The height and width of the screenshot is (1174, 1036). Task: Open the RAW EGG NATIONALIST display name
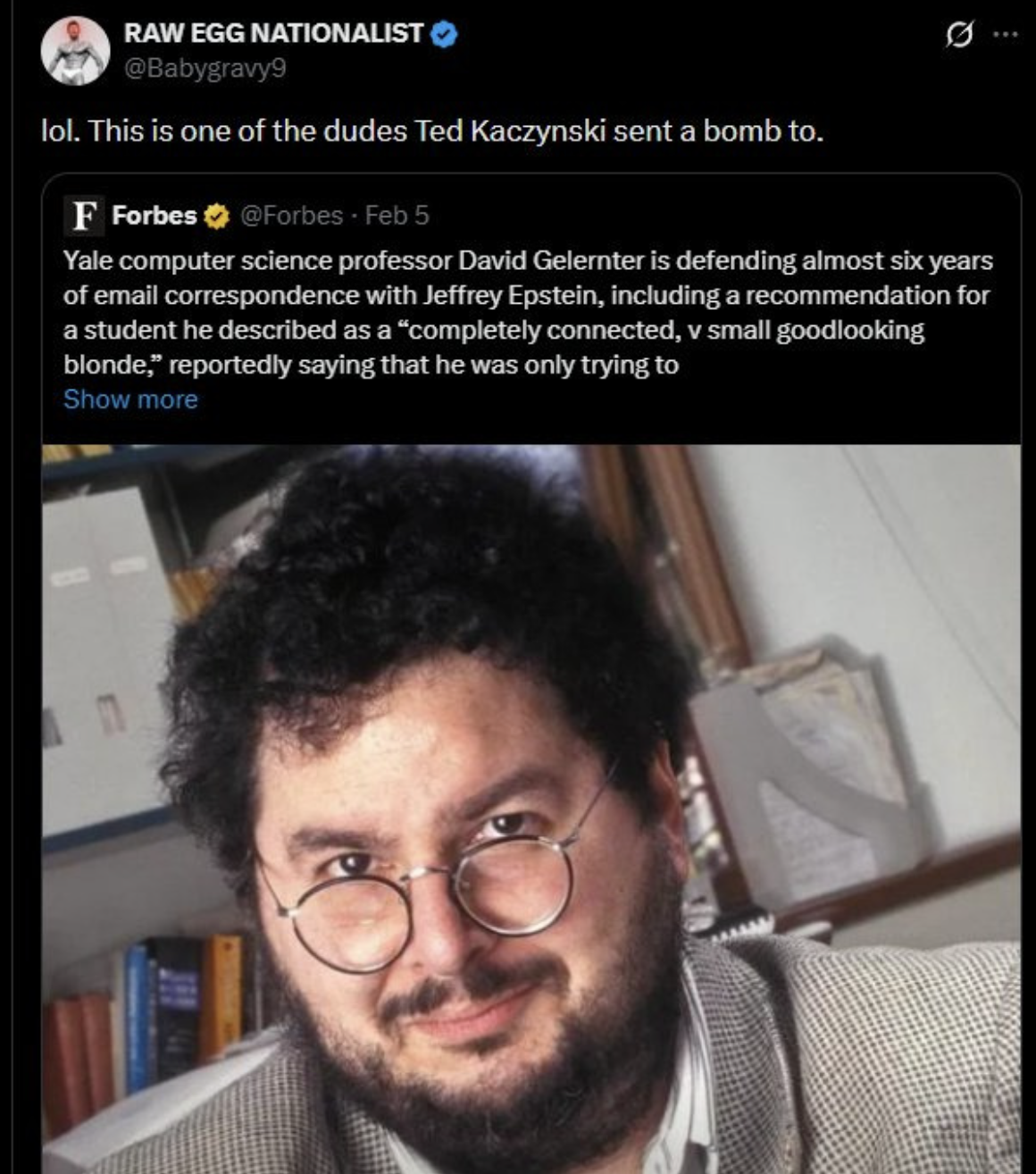pos(273,33)
